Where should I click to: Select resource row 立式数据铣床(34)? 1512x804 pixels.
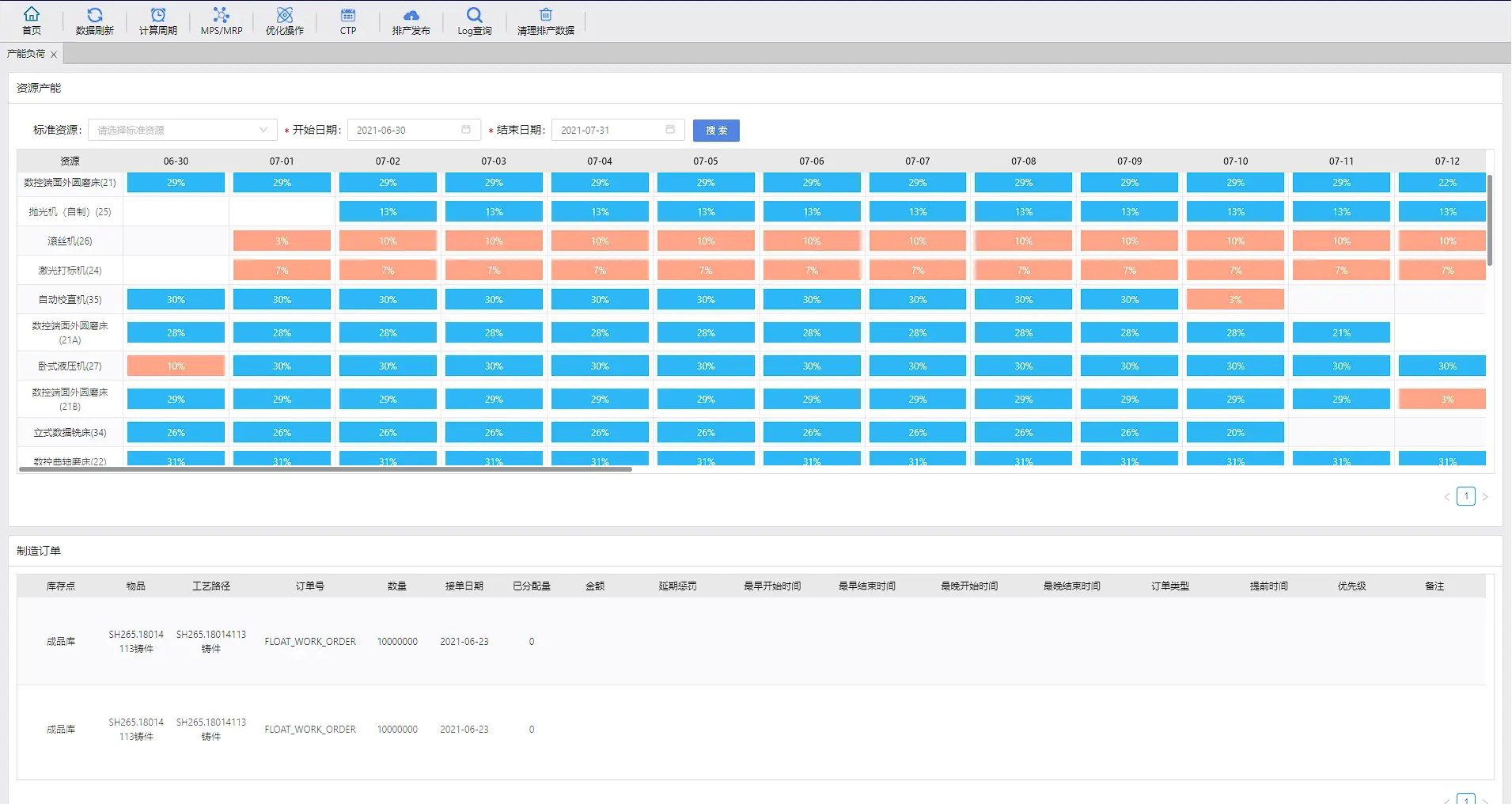point(70,433)
